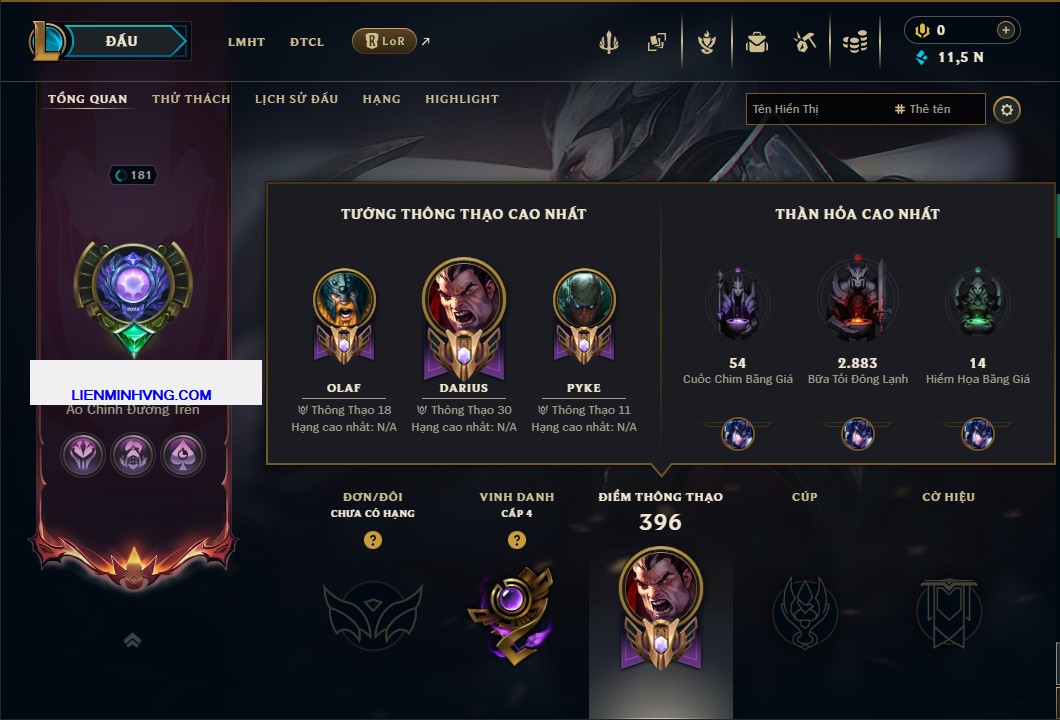
Task: Switch to the Thử Thách tab
Action: tap(191, 99)
